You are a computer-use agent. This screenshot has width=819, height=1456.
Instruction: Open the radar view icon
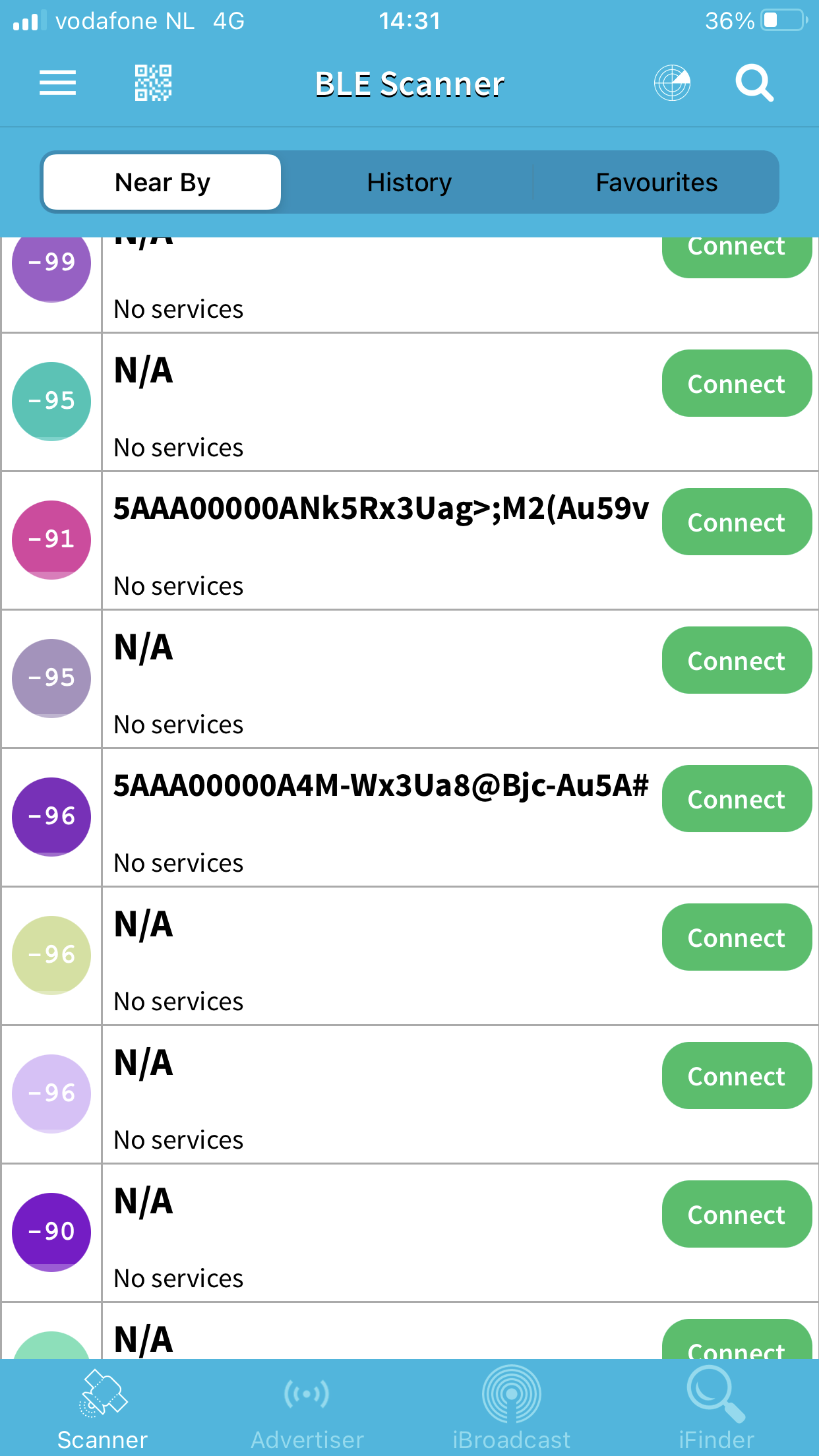[x=672, y=83]
